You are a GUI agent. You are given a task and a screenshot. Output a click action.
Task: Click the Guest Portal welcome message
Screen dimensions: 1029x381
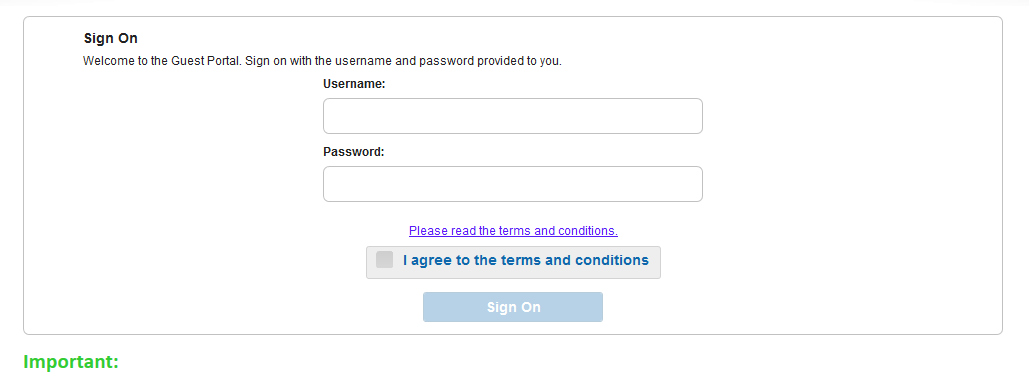[x=322, y=62]
